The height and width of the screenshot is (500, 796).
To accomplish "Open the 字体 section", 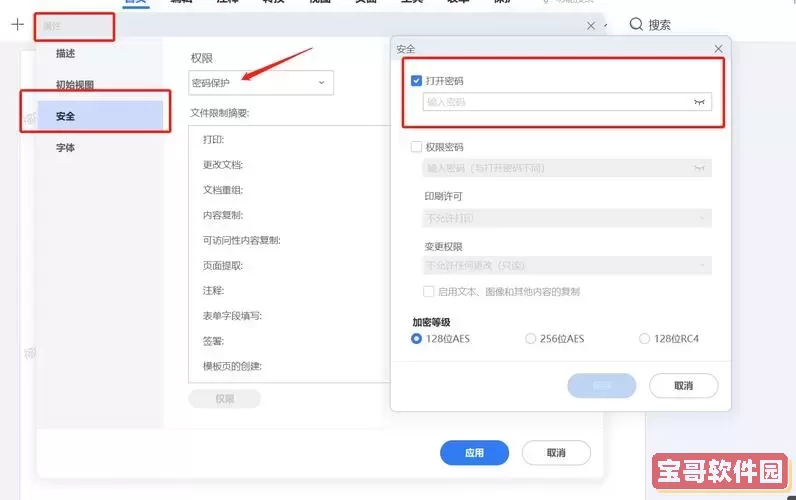I will point(66,148).
